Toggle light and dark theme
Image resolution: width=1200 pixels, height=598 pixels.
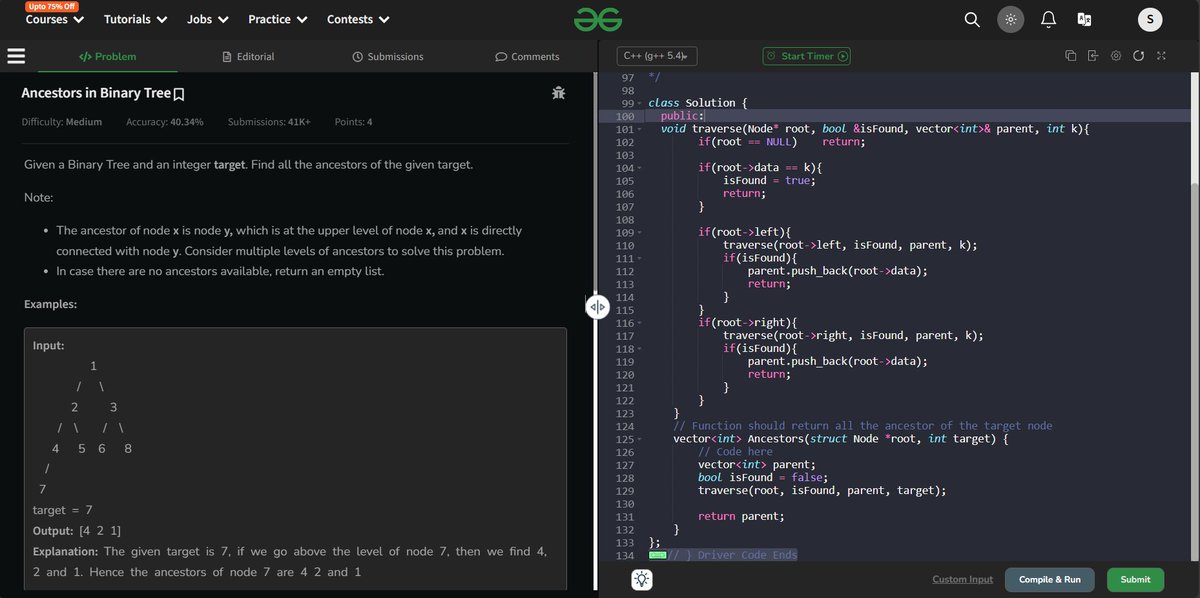1010,18
